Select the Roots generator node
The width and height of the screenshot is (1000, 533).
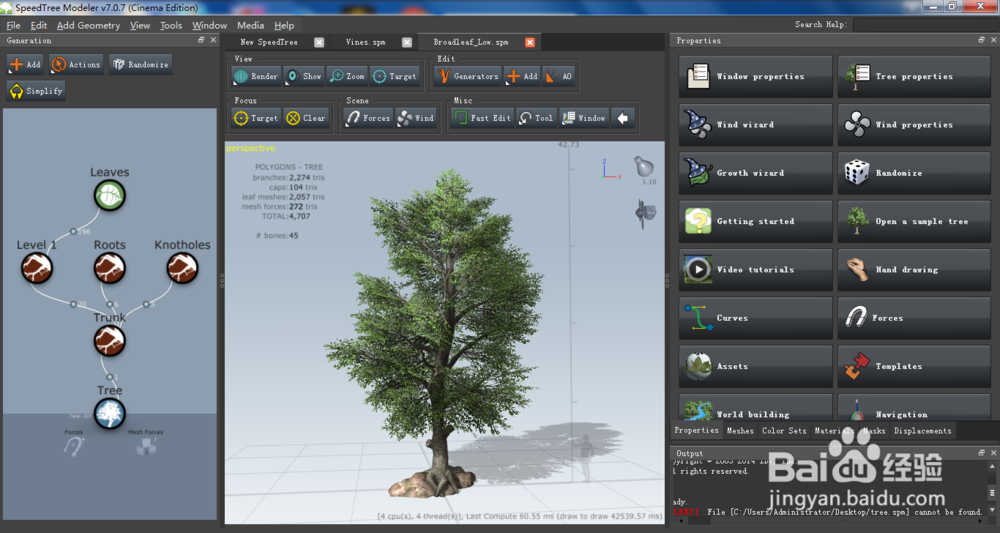pos(110,268)
